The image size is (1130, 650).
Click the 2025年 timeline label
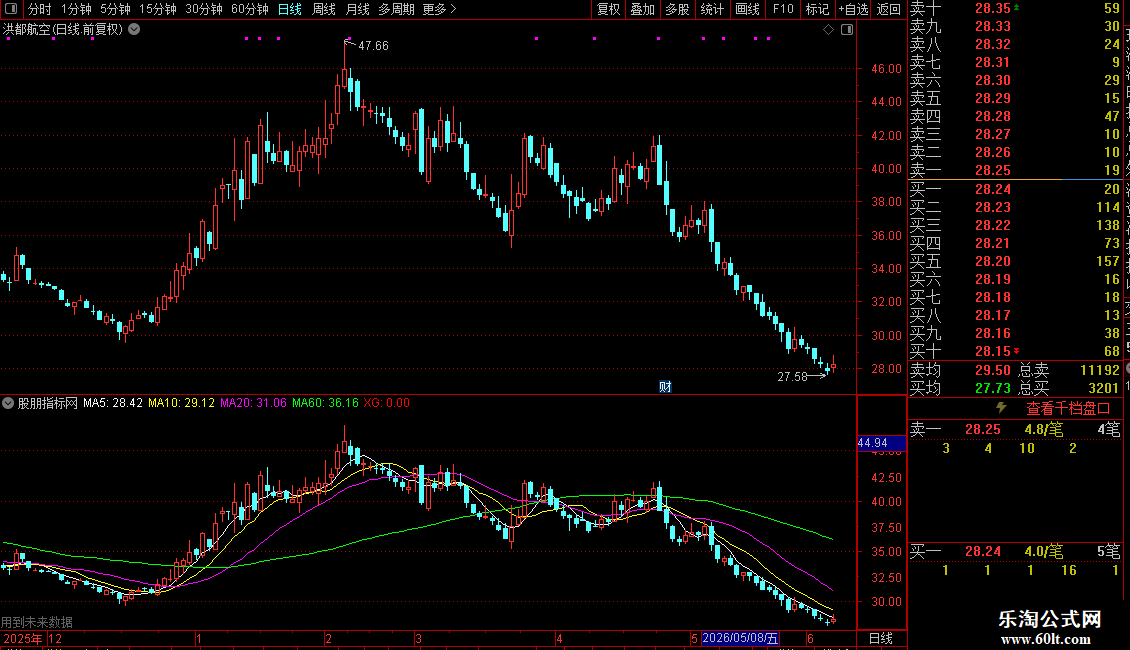[x=22, y=638]
